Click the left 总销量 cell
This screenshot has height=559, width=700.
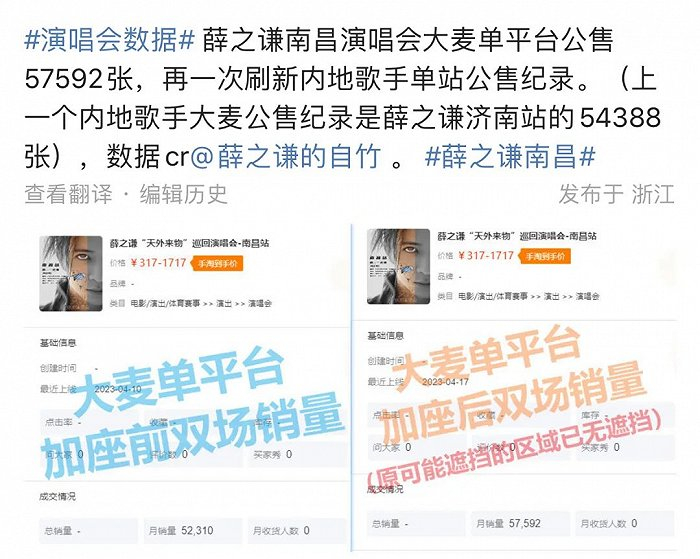coord(88,530)
